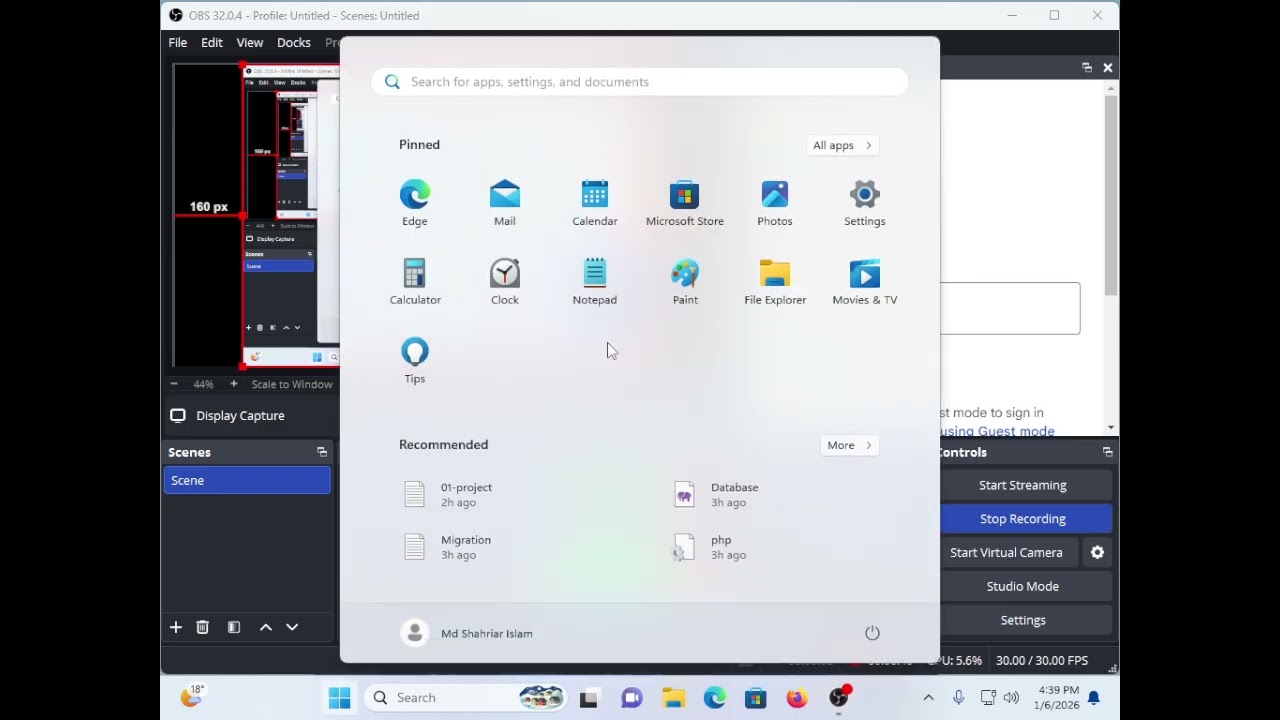The width and height of the screenshot is (1280, 720).
Task: Open scene filters in OBS Scenes dock
Action: point(234,627)
